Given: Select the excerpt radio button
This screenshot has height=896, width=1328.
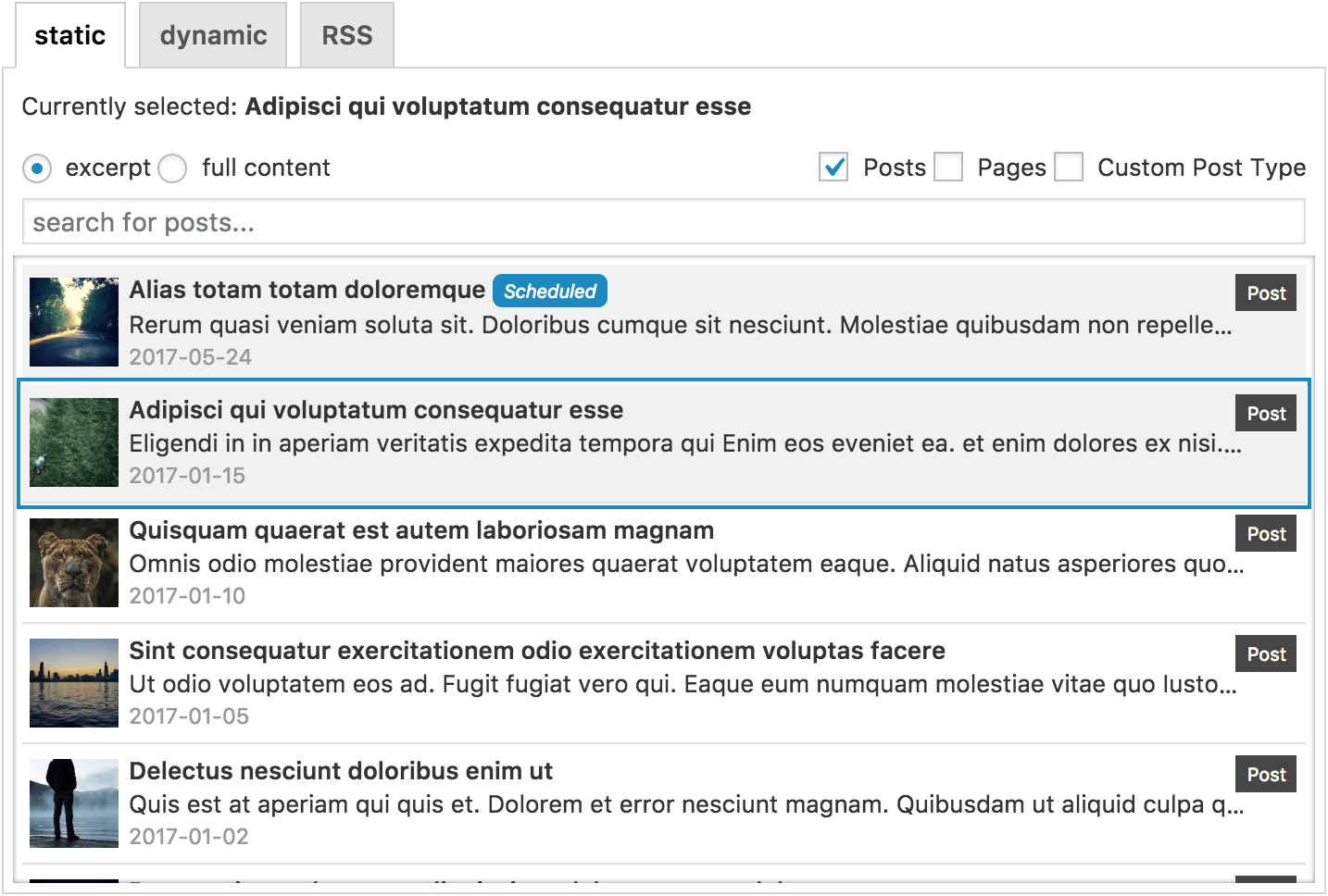Looking at the screenshot, I should pyautogui.click(x=37, y=168).
